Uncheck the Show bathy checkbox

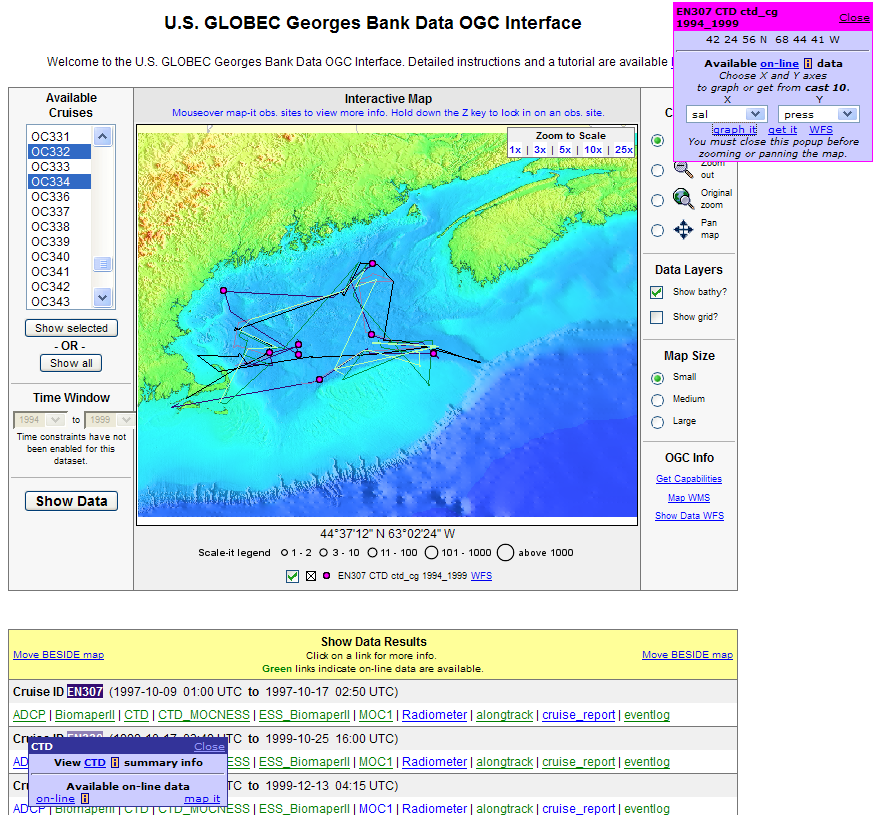[x=656, y=292]
